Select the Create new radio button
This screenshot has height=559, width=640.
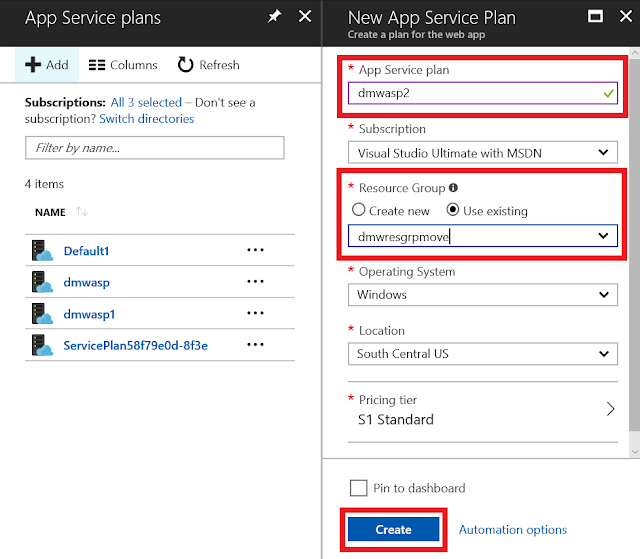[359, 211]
